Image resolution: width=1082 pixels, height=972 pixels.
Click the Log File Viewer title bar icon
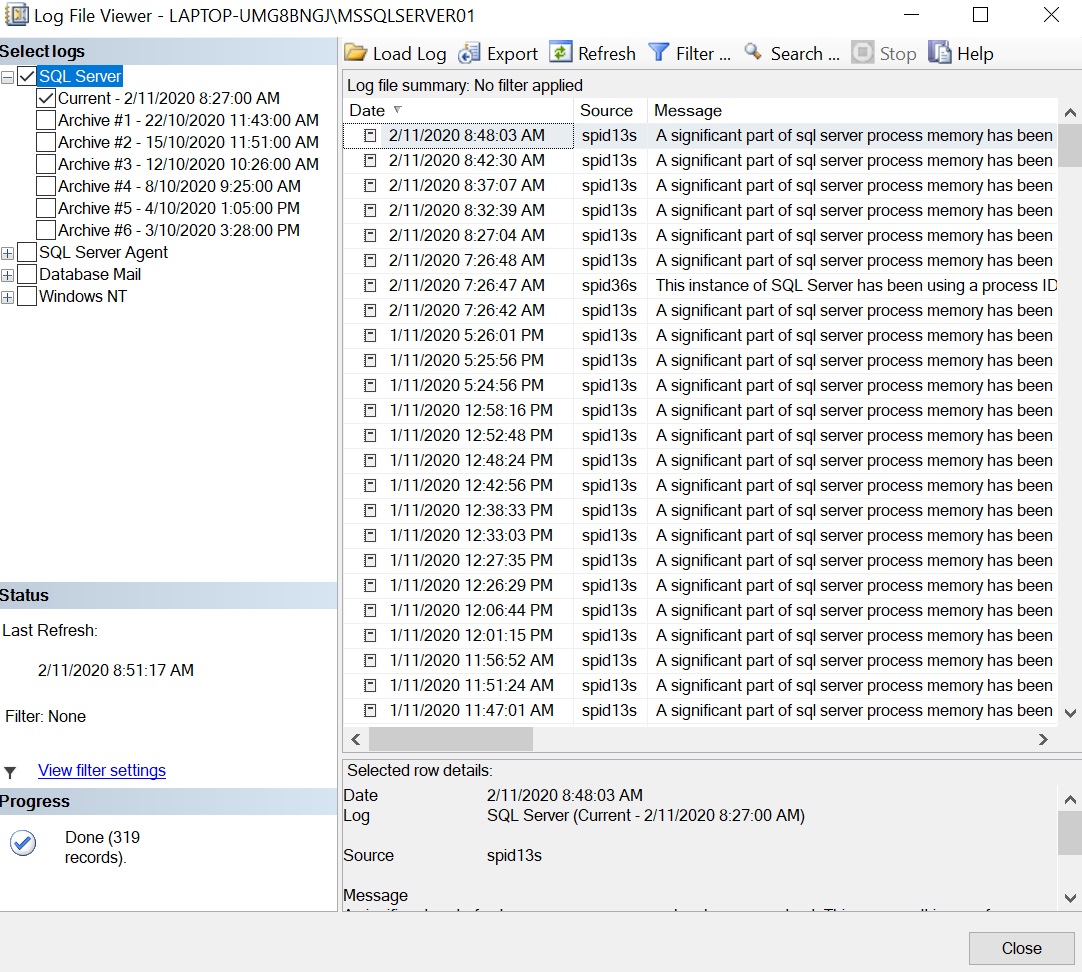pos(17,14)
